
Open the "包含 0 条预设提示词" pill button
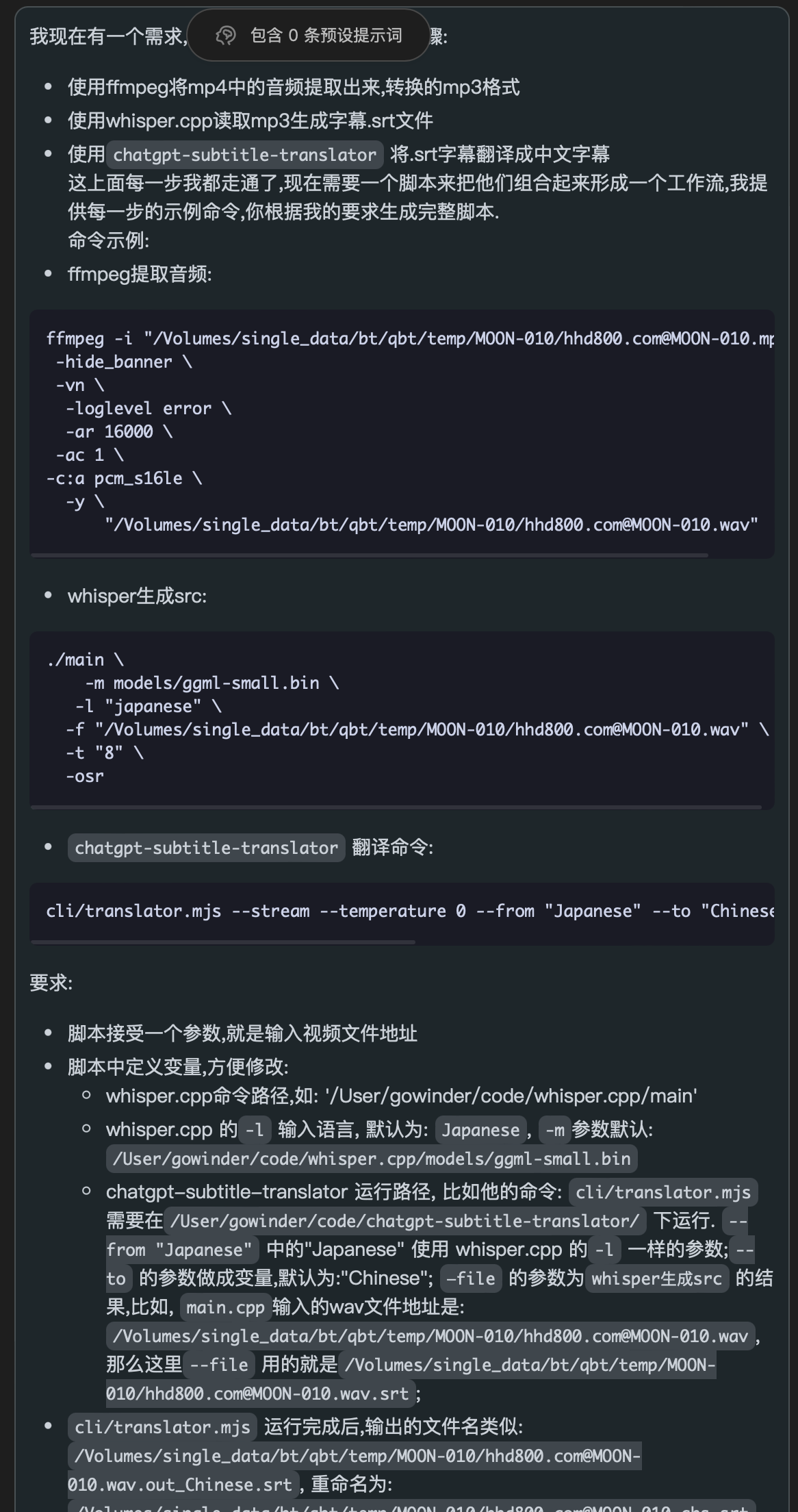[x=308, y=35]
